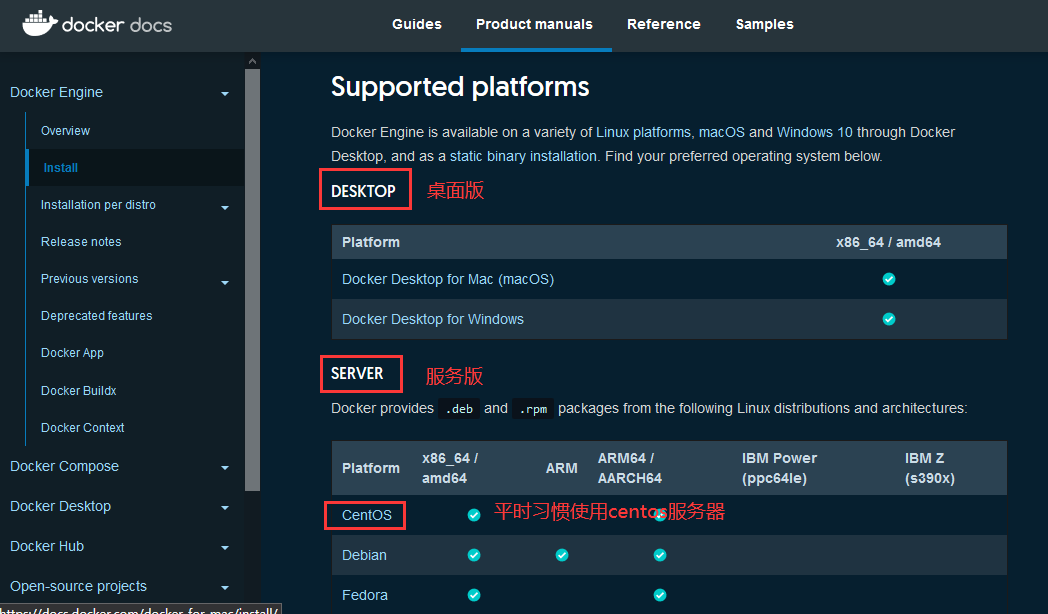Click the macOS link in paragraph
This screenshot has width=1048, height=614.
click(x=721, y=132)
